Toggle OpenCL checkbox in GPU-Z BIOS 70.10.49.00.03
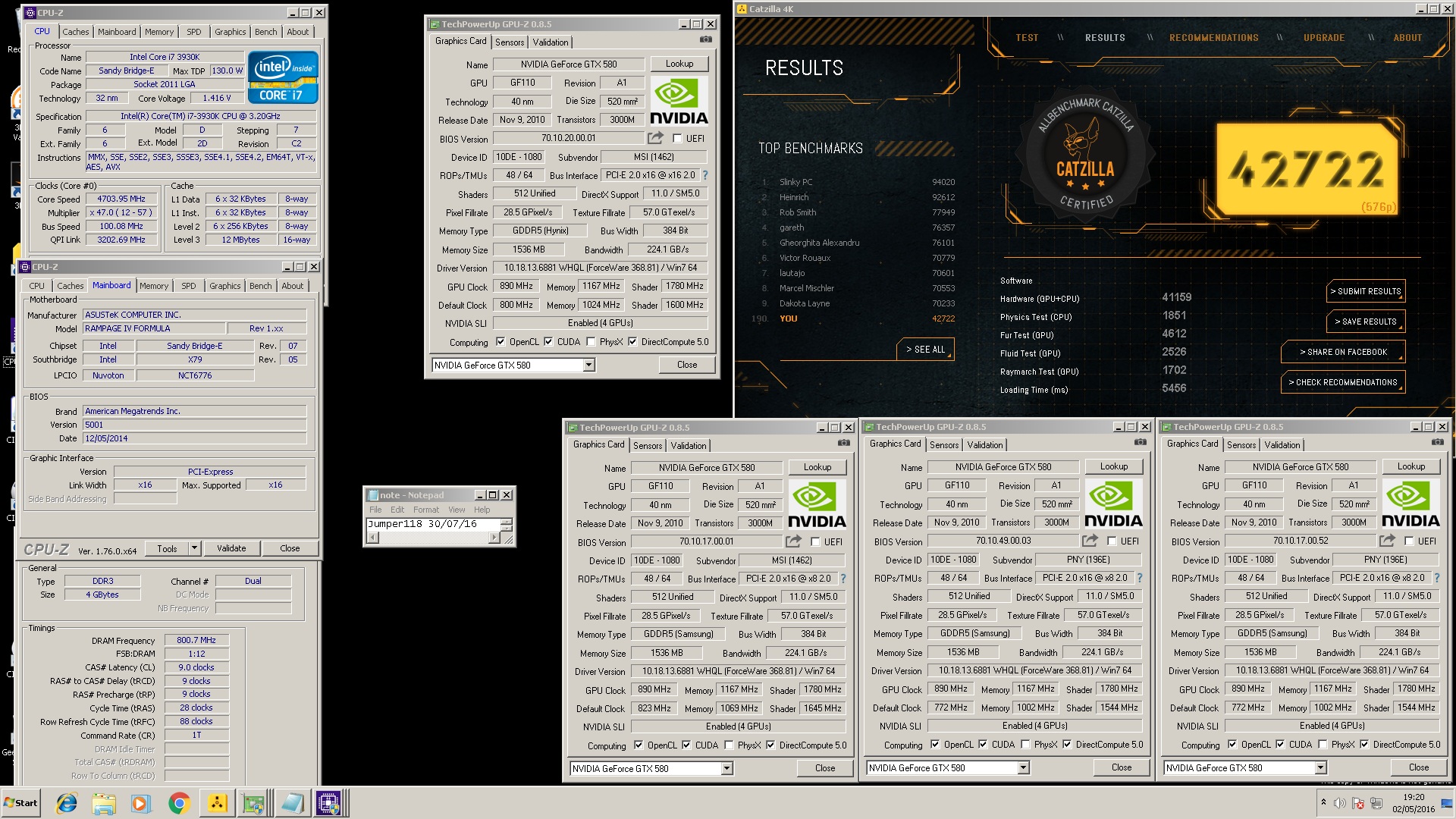 point(935,745)
